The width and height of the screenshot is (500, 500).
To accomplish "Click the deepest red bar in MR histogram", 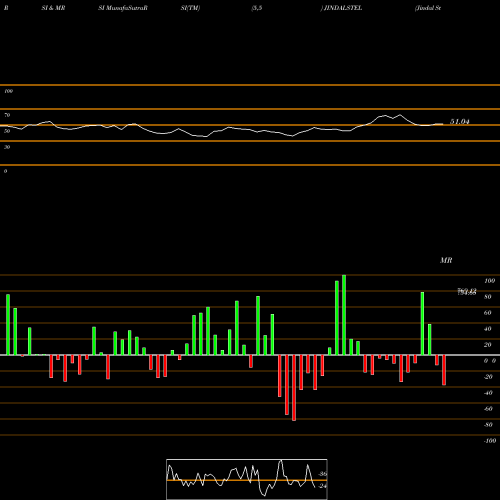I will [294, 388].
